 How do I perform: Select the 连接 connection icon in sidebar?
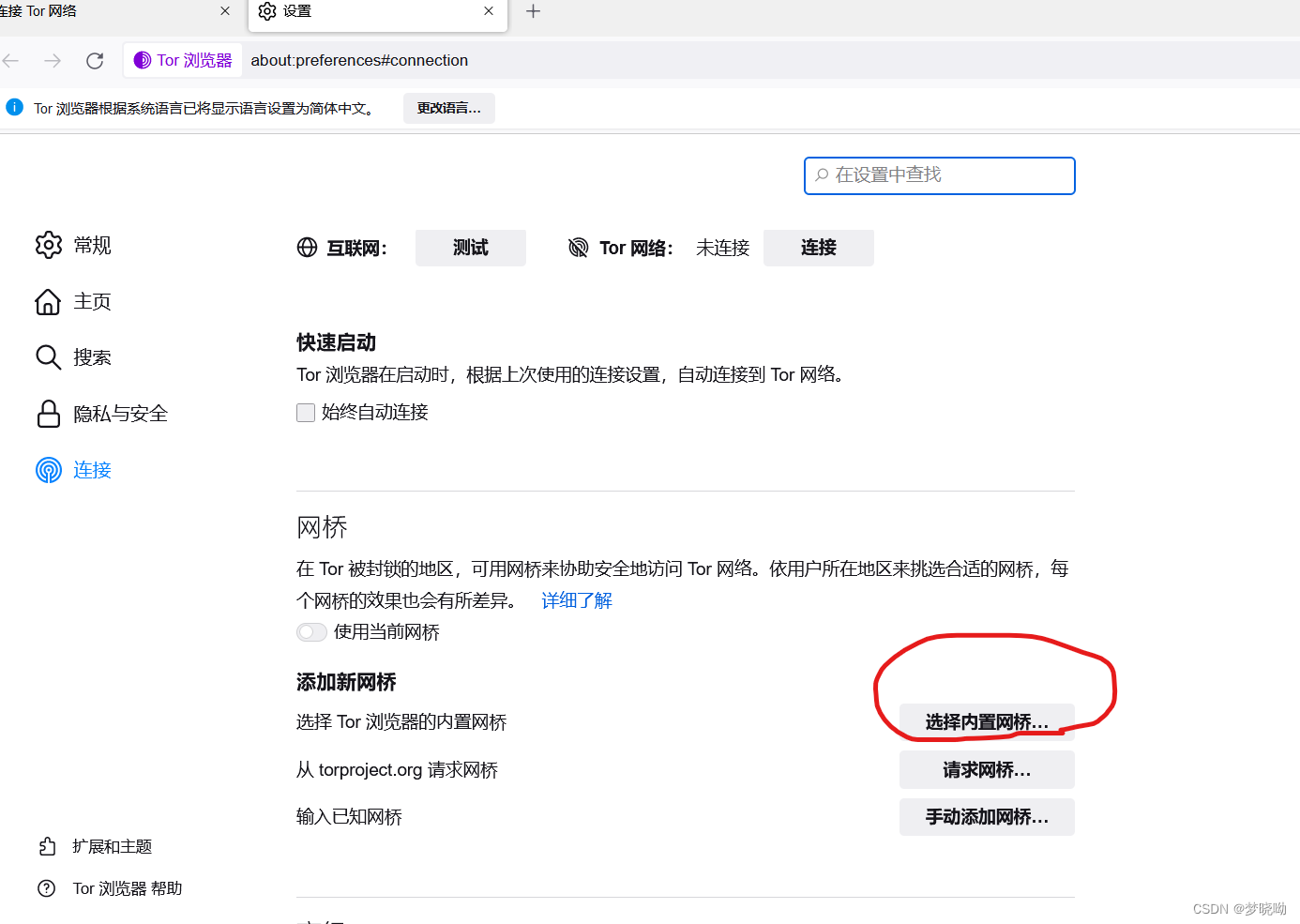[x=48, y=470]
